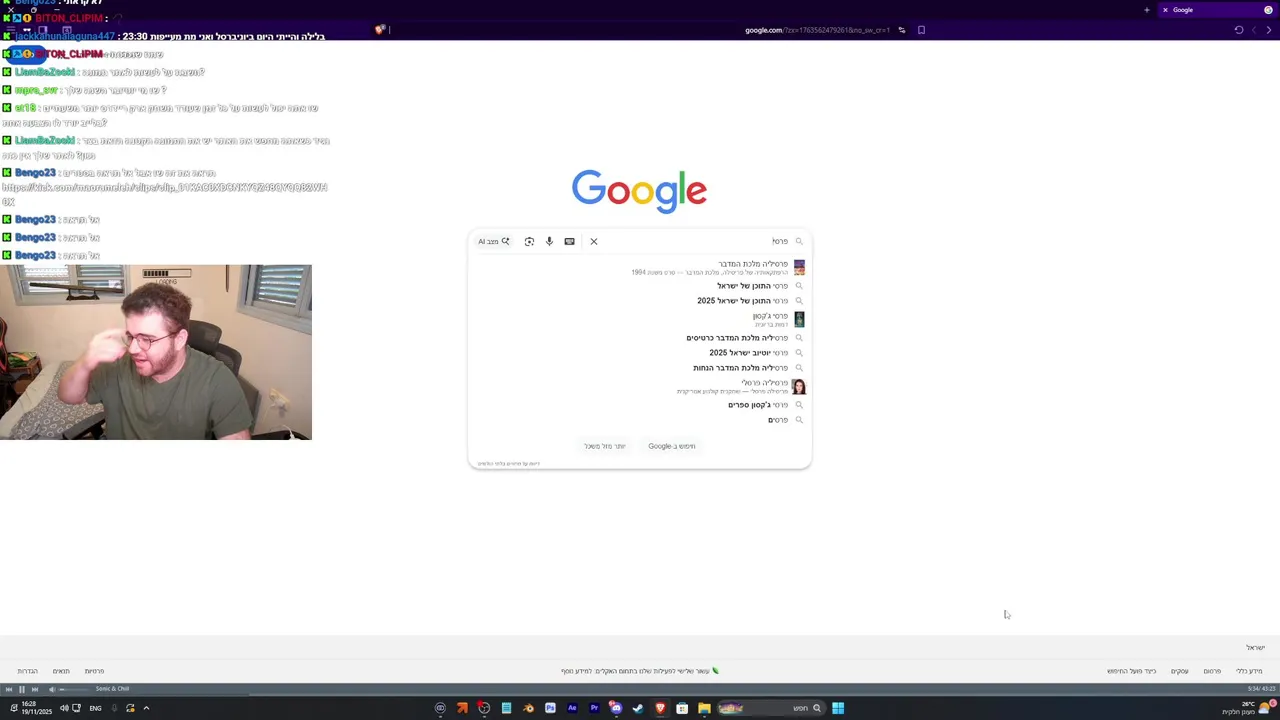Close the Google browser tab

coord(1165,10)
